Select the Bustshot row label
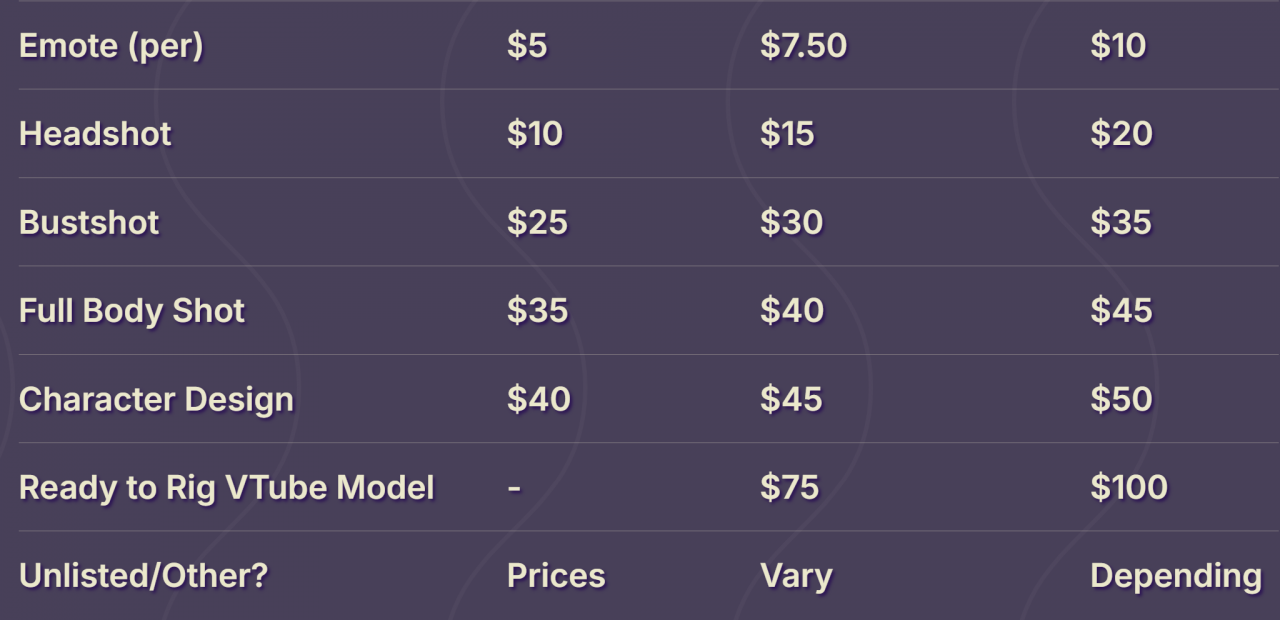1280x620 pixels. (x=89, y=222)
